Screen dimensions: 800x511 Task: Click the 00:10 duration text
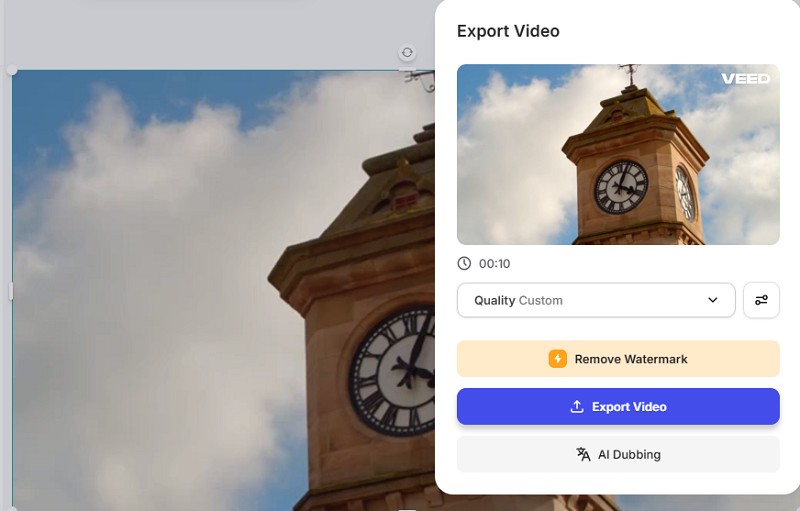click(x=494, y=264)
